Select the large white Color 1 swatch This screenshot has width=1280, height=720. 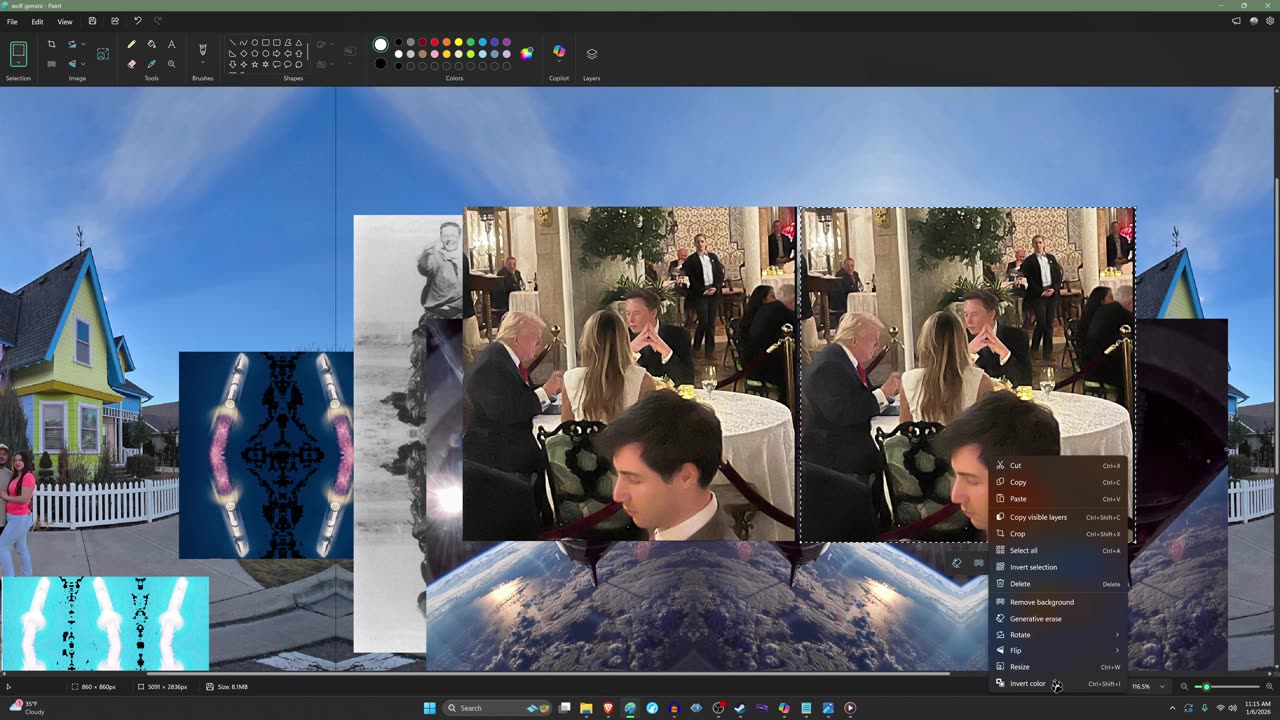click(380, 44)
